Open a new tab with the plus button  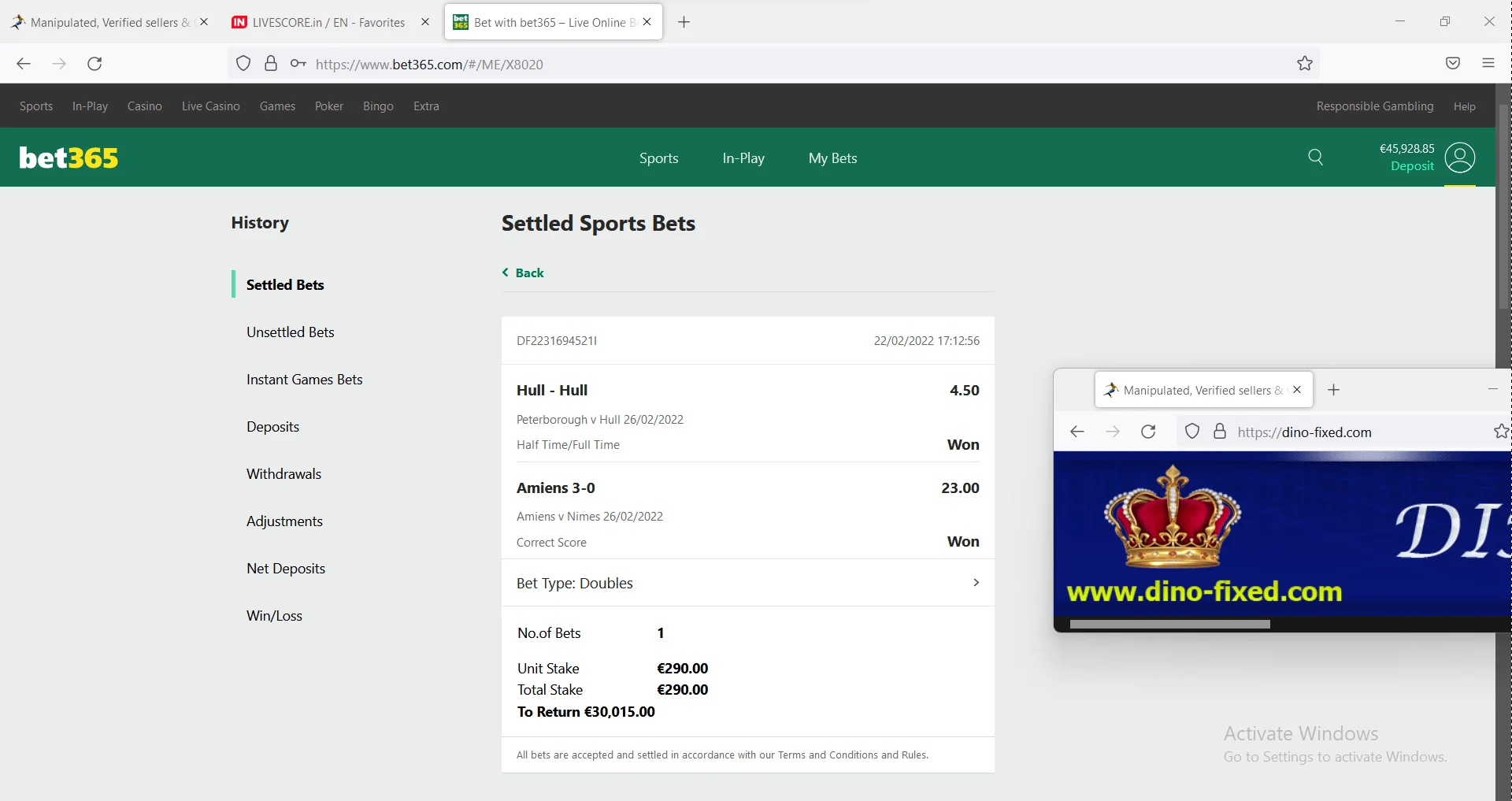[x=684, y=22]
